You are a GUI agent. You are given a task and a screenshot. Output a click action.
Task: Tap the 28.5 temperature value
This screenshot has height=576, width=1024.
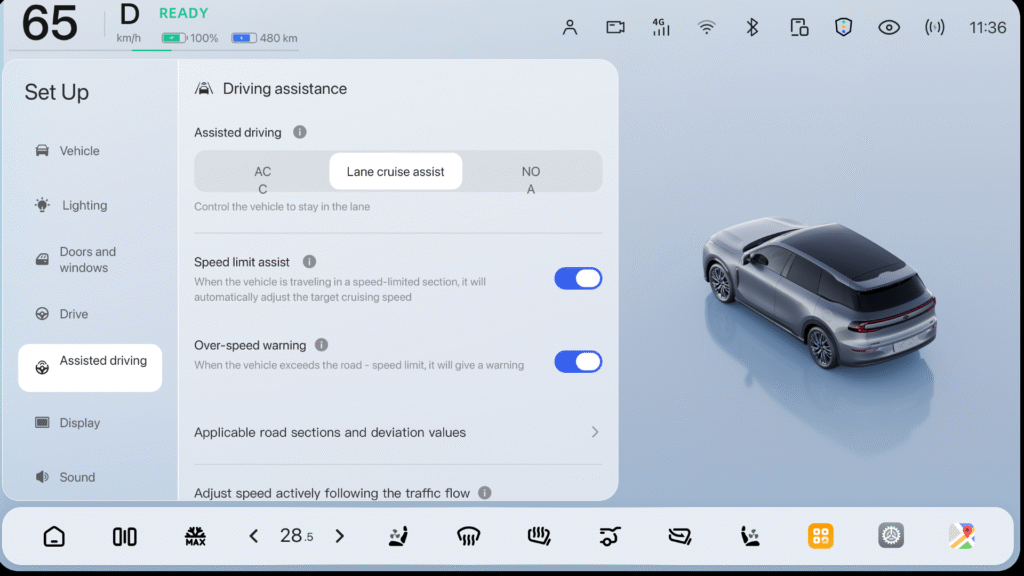296,536
